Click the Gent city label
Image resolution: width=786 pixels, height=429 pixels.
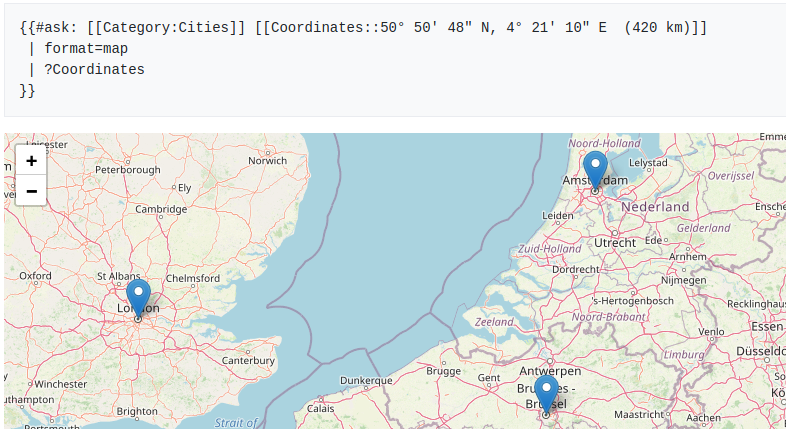489,378
